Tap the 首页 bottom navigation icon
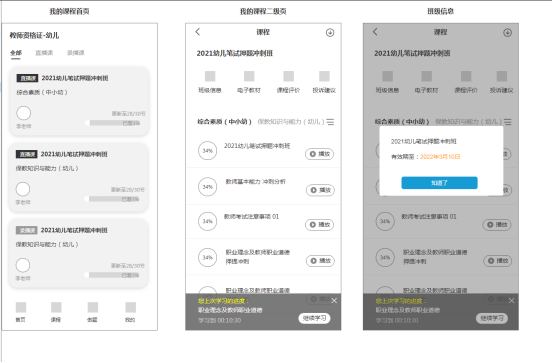This screenshot has height=363, width=553. [x=21, y=307]
